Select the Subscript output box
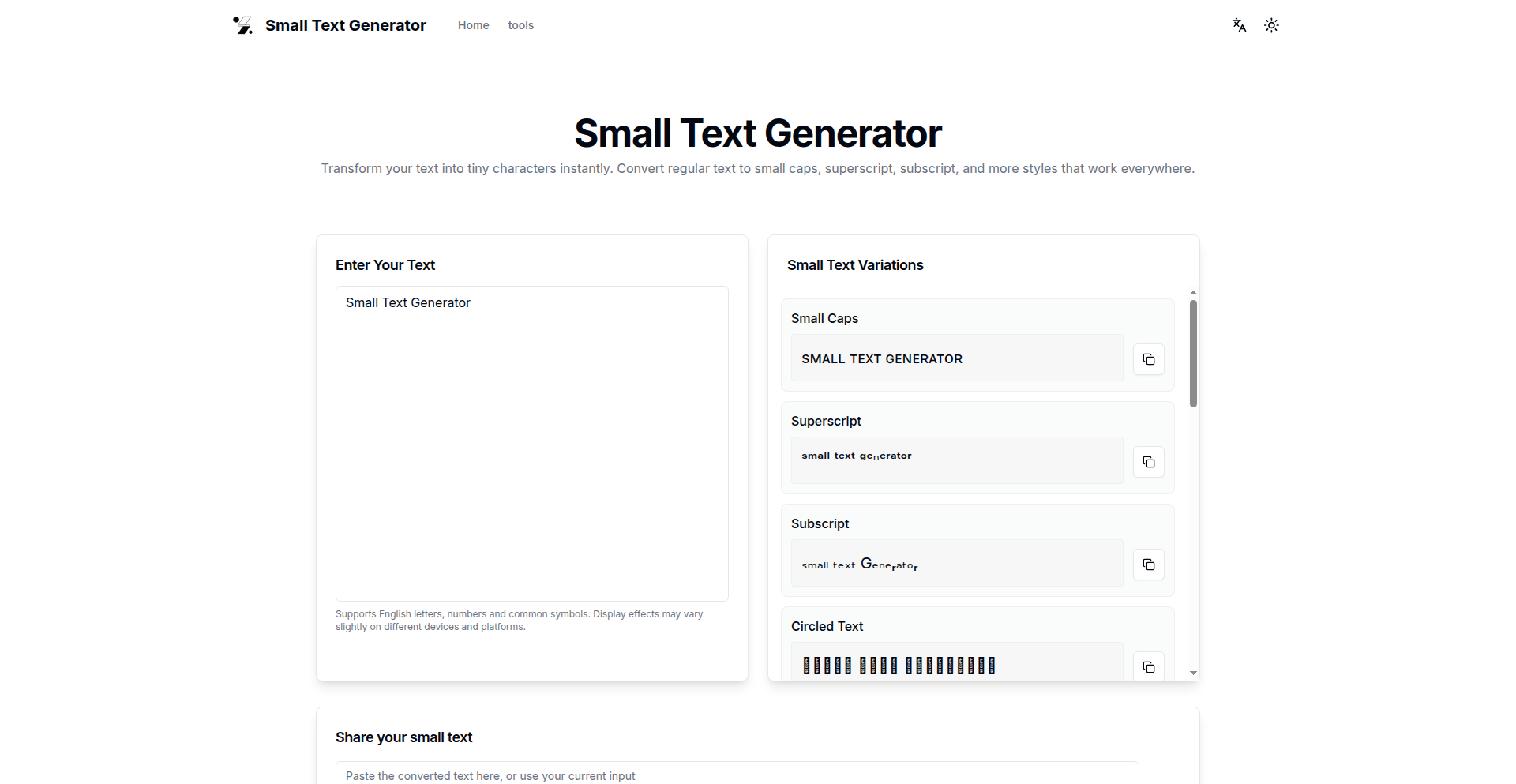Screen dimensions: 1516x784 tap(956, 563)
